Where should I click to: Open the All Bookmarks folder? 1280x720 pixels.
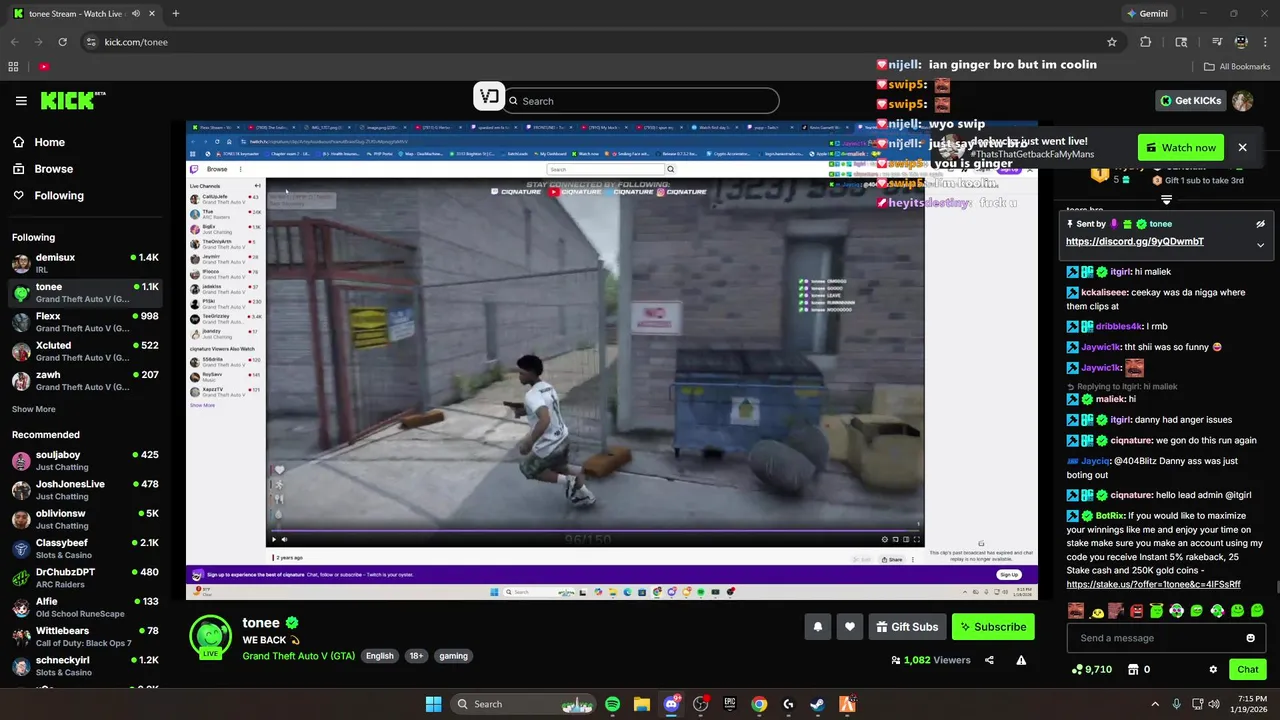tap(1237, 67)
